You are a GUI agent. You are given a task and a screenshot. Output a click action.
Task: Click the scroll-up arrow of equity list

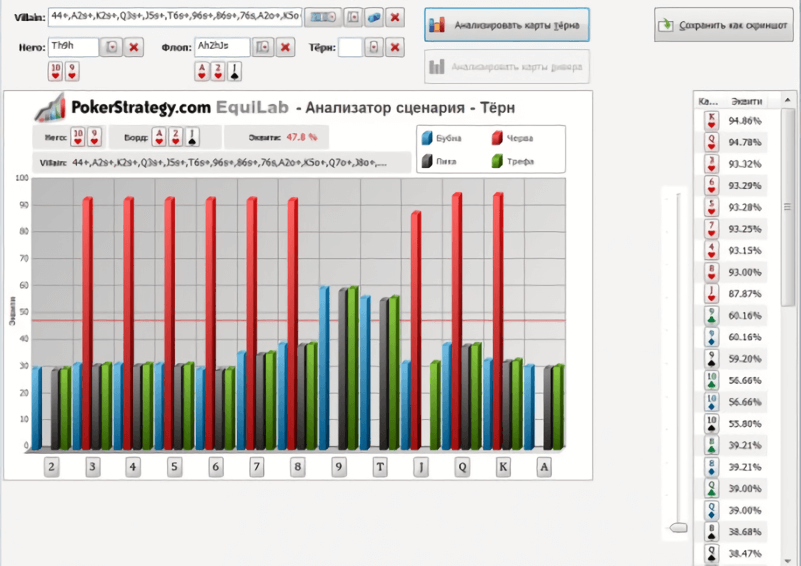pyautogui.click(x=787, y=100)
